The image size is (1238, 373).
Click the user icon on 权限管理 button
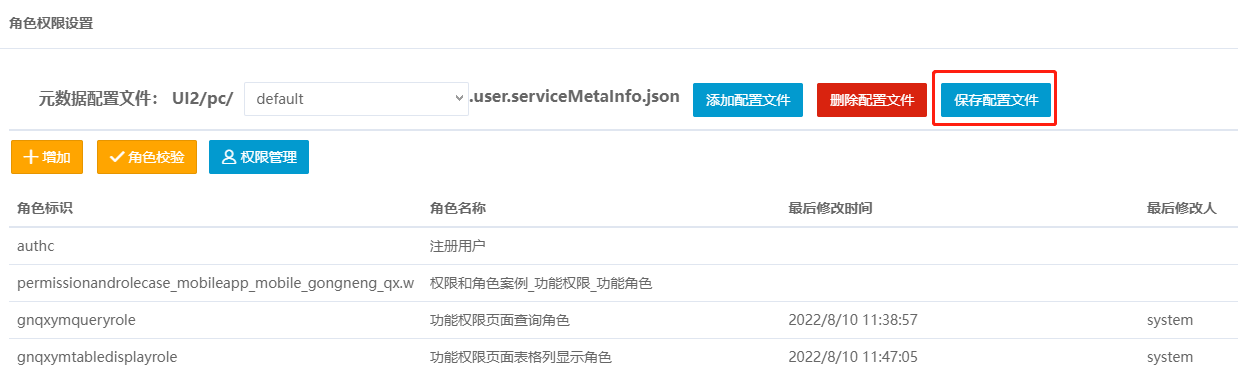(x=229, y=157)
